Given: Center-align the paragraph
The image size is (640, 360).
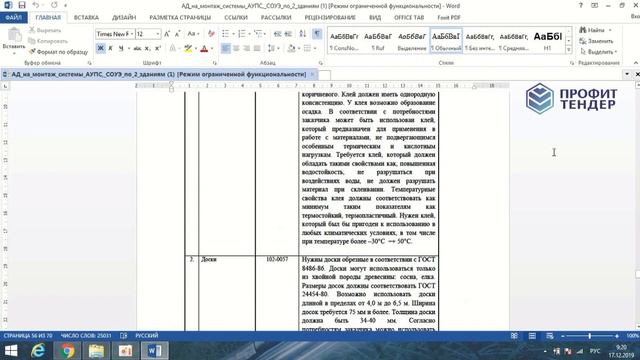Looking at the screenshot, I should point(236,49).
